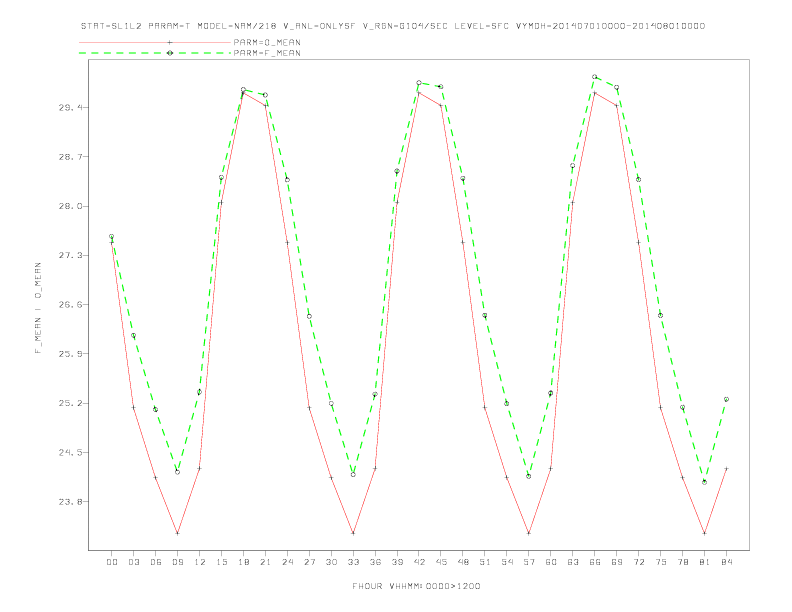
Task: Select red O_MEAN minimum point at hour 09
Action: click(177, 533)
